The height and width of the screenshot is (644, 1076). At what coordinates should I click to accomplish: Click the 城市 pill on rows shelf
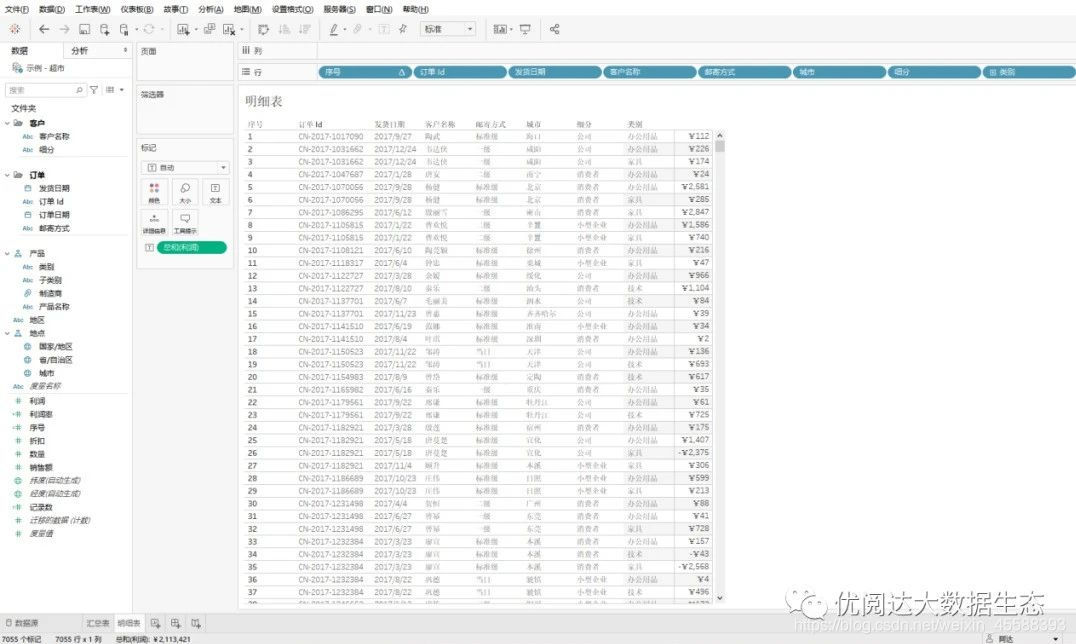pos(839,72)
